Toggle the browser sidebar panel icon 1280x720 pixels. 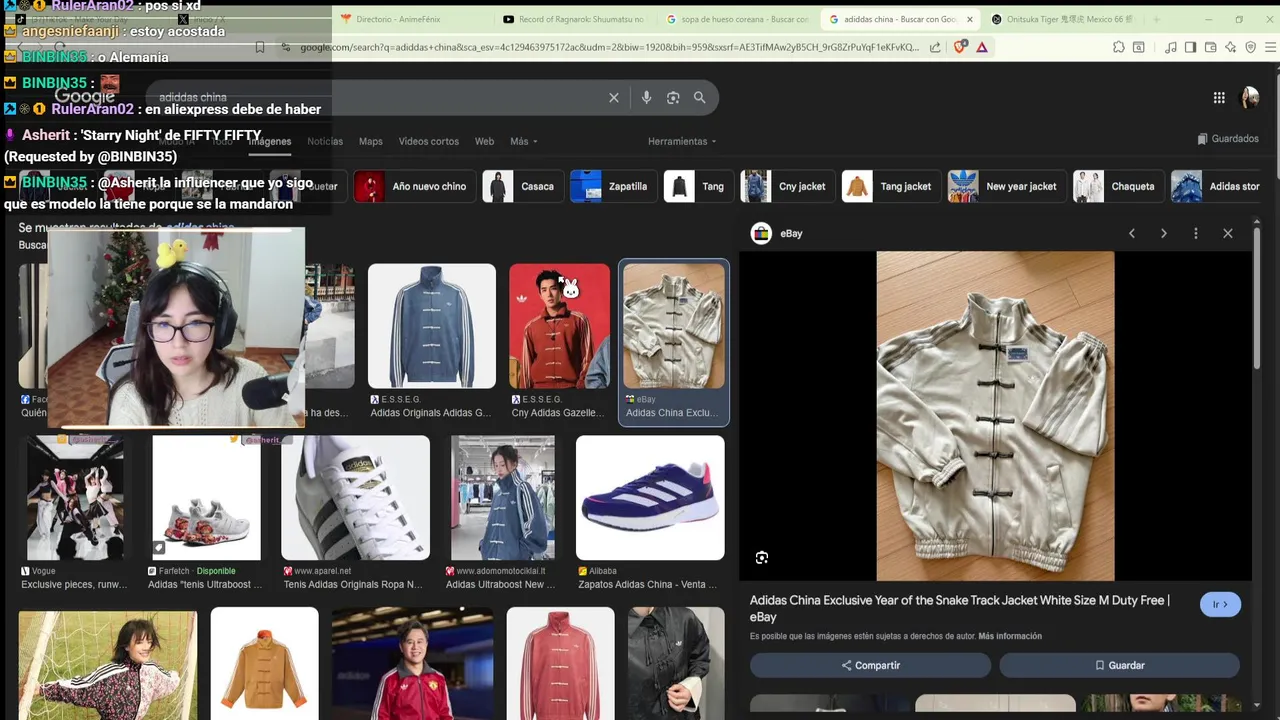click(x=1191, y=47)
